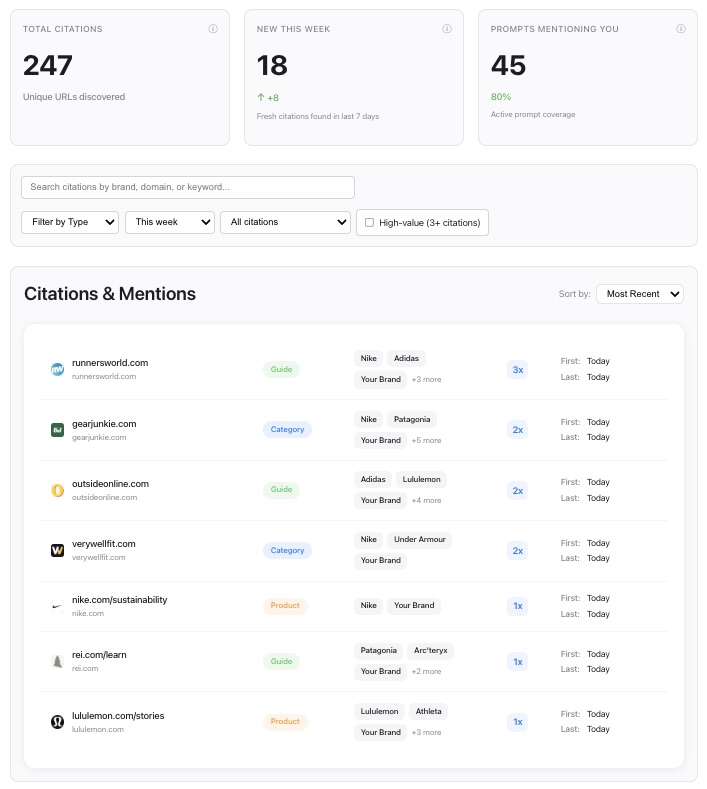The image size is (707, 789).
Task: Click Guide tag on rei.com/learn row
Action: (x=281, y=661)
